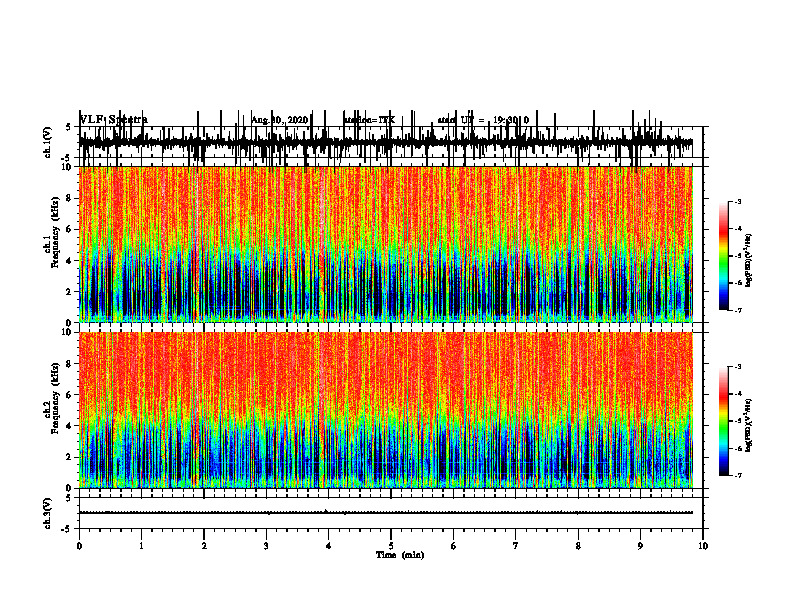Click inside the ch.1 spectrogram panel
Image resolution: width=792 pixels, height=612 pixels.
click(386, 244)
